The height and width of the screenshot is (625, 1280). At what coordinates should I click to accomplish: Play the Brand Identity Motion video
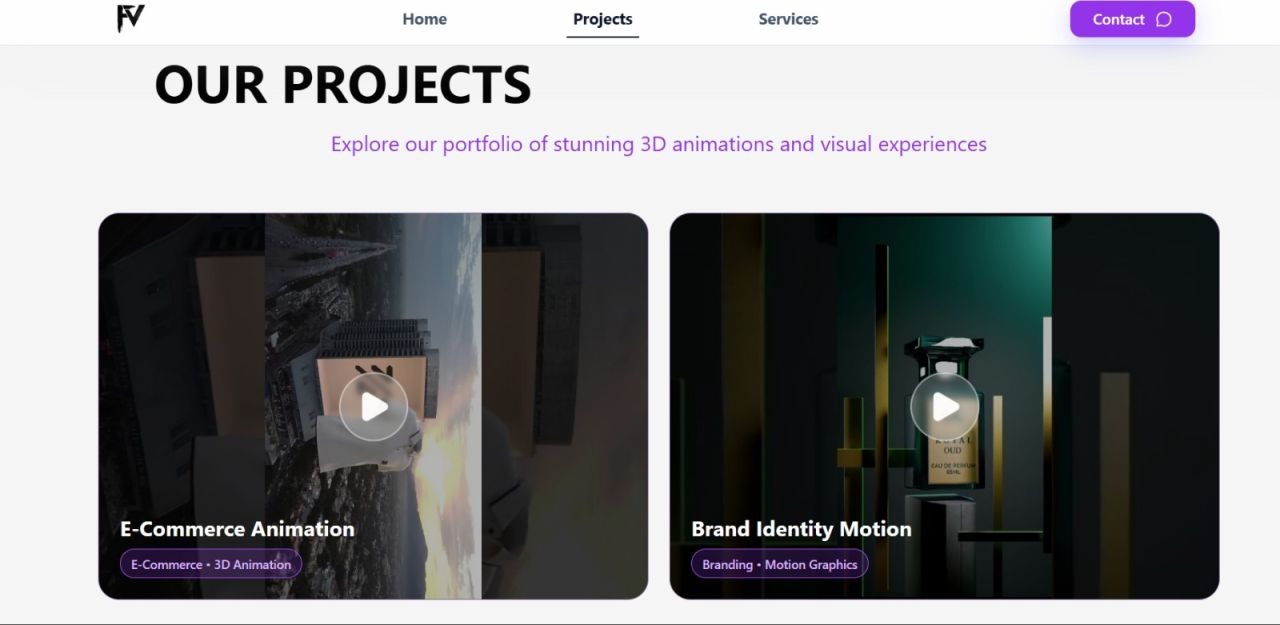[944, 406]
